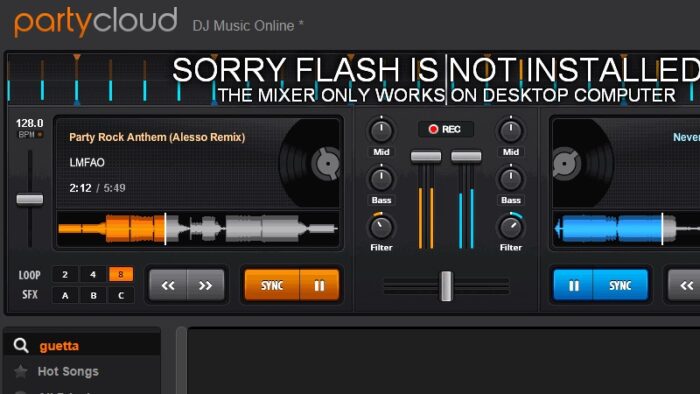
Task: Click the right deck vinyl record
Action: [x=583, y=163]
